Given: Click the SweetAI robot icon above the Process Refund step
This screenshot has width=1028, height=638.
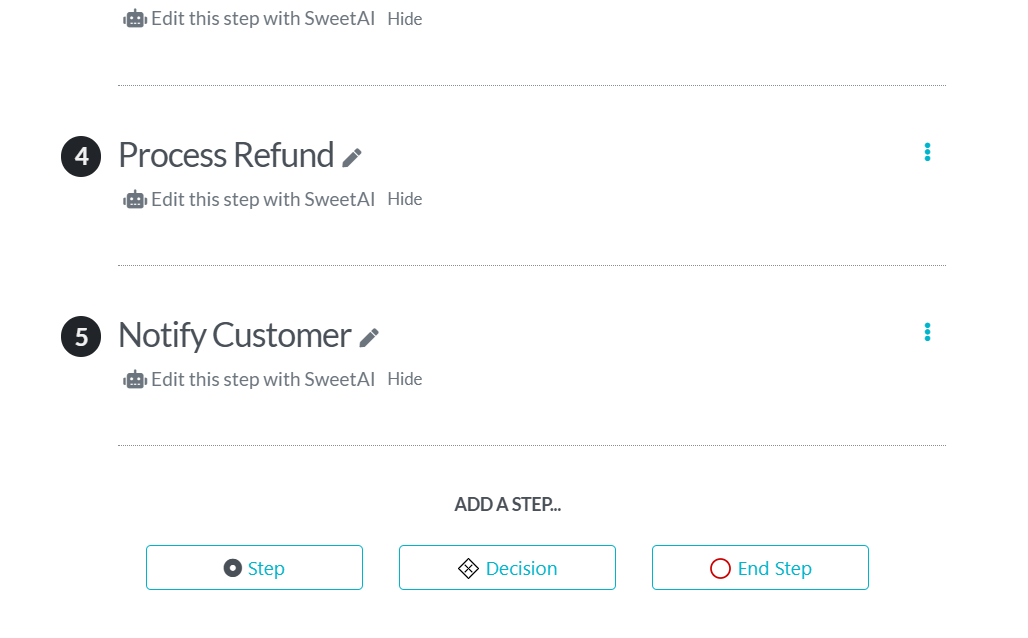Looking at the screenshot, I should click(135, 19).
